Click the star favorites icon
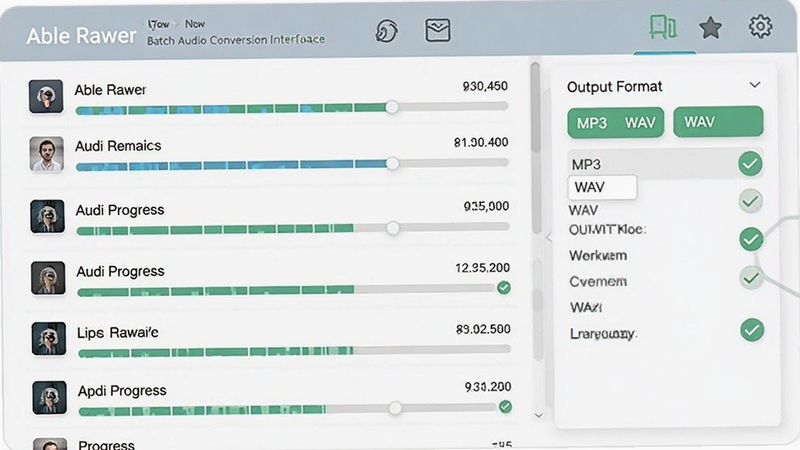This screenshot has height=450, width=800. pos(710,28)
